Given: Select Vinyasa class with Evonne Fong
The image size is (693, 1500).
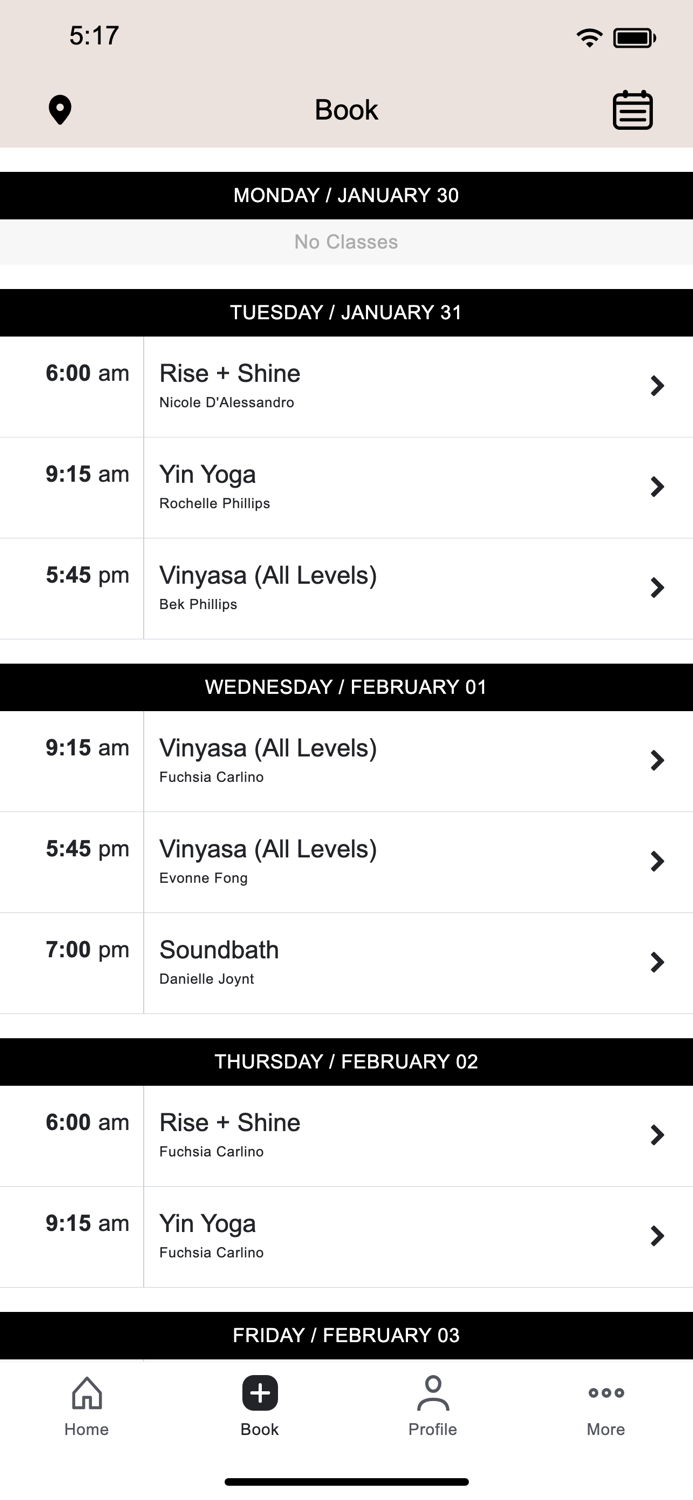Looking at the screenshot, I should tap(268, 861).
